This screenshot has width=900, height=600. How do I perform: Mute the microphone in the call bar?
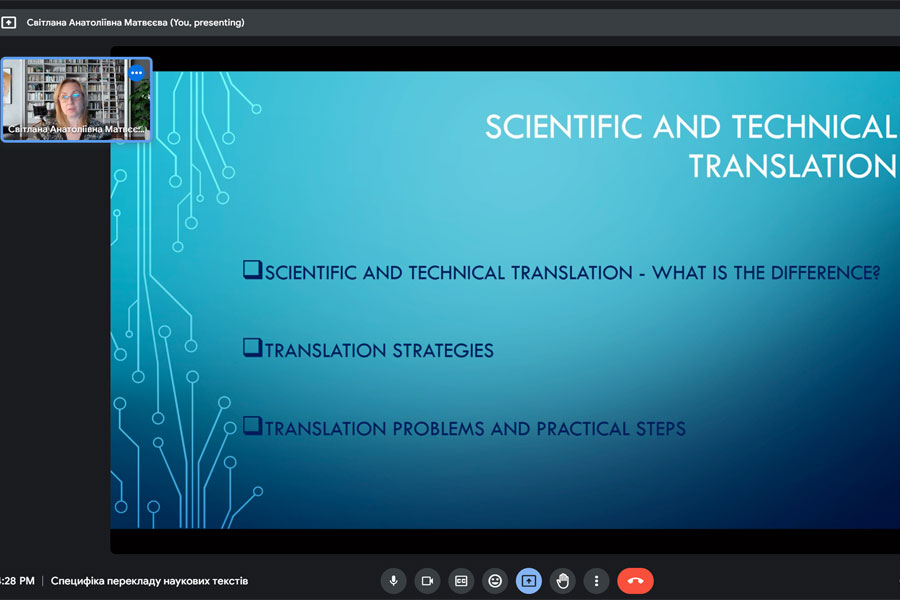(x=393, y=580)
